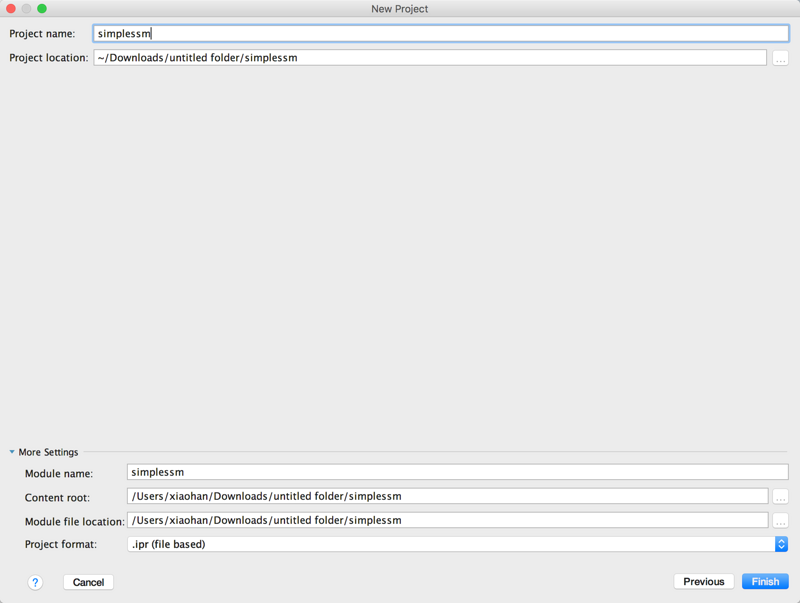Open browse button for Project location
Image resolution: width=800 pixels, height=603 pixels.
[780, 58]
